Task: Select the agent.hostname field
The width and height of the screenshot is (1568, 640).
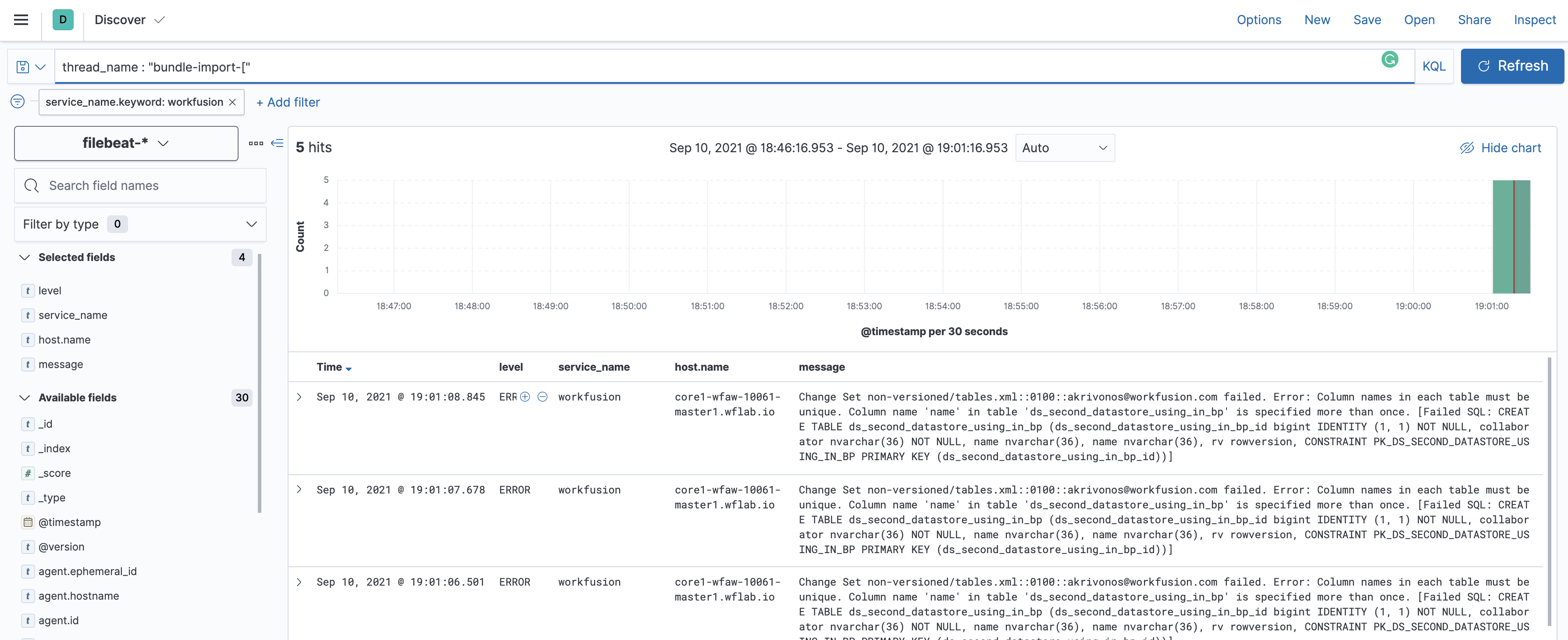Action: pos(78,596)
